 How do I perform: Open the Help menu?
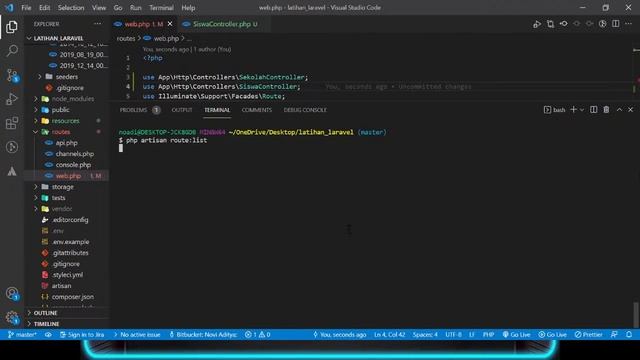[188, 8]
